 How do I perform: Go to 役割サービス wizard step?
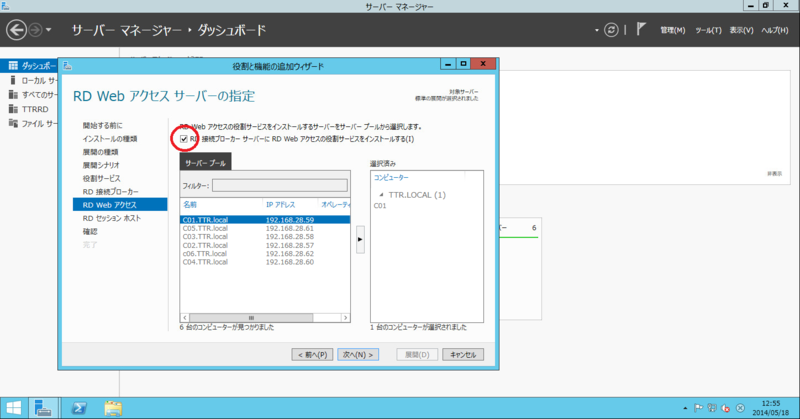(102, 179)
